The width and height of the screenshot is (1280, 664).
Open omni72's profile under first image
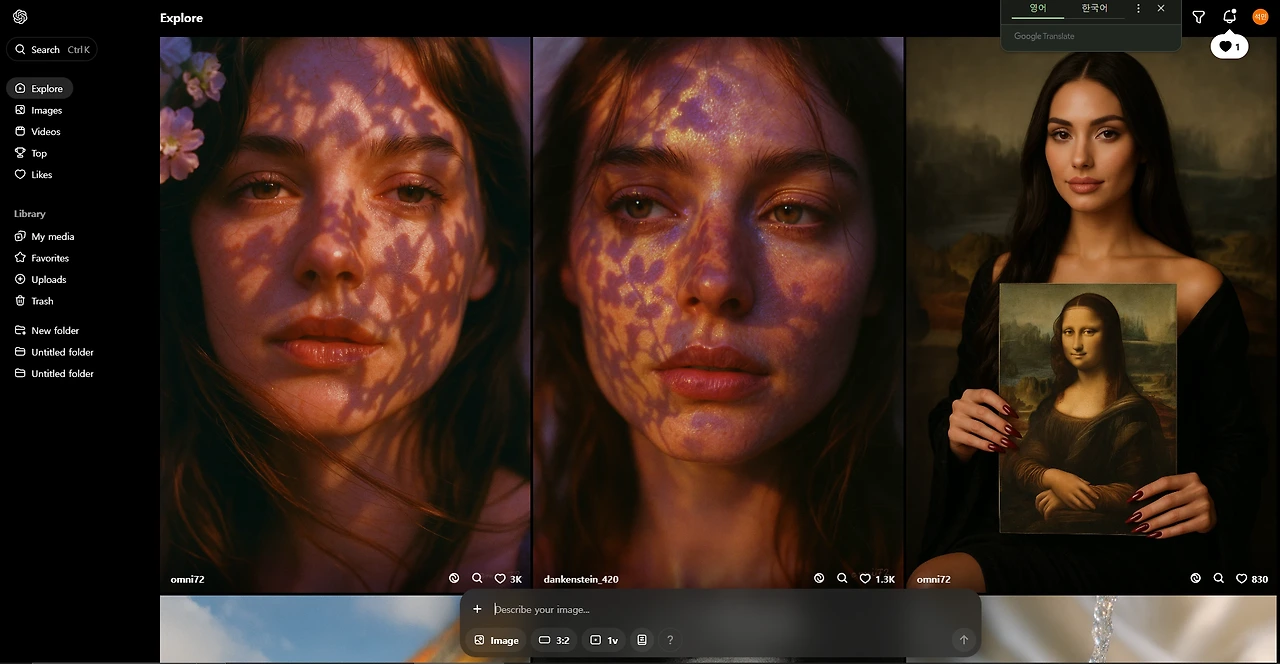188,579
